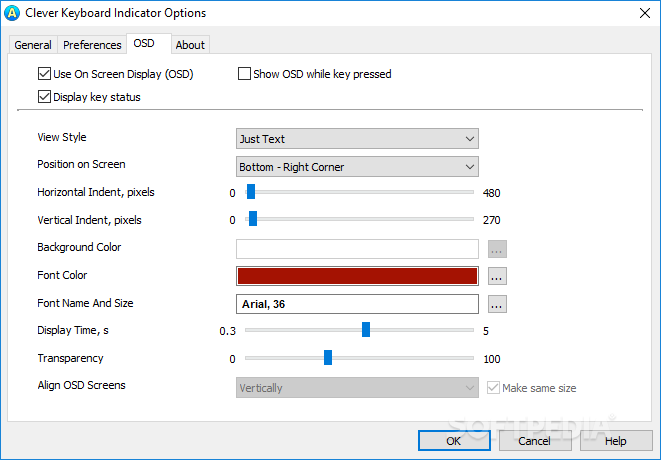Click the View Style label

coord(62,137)
